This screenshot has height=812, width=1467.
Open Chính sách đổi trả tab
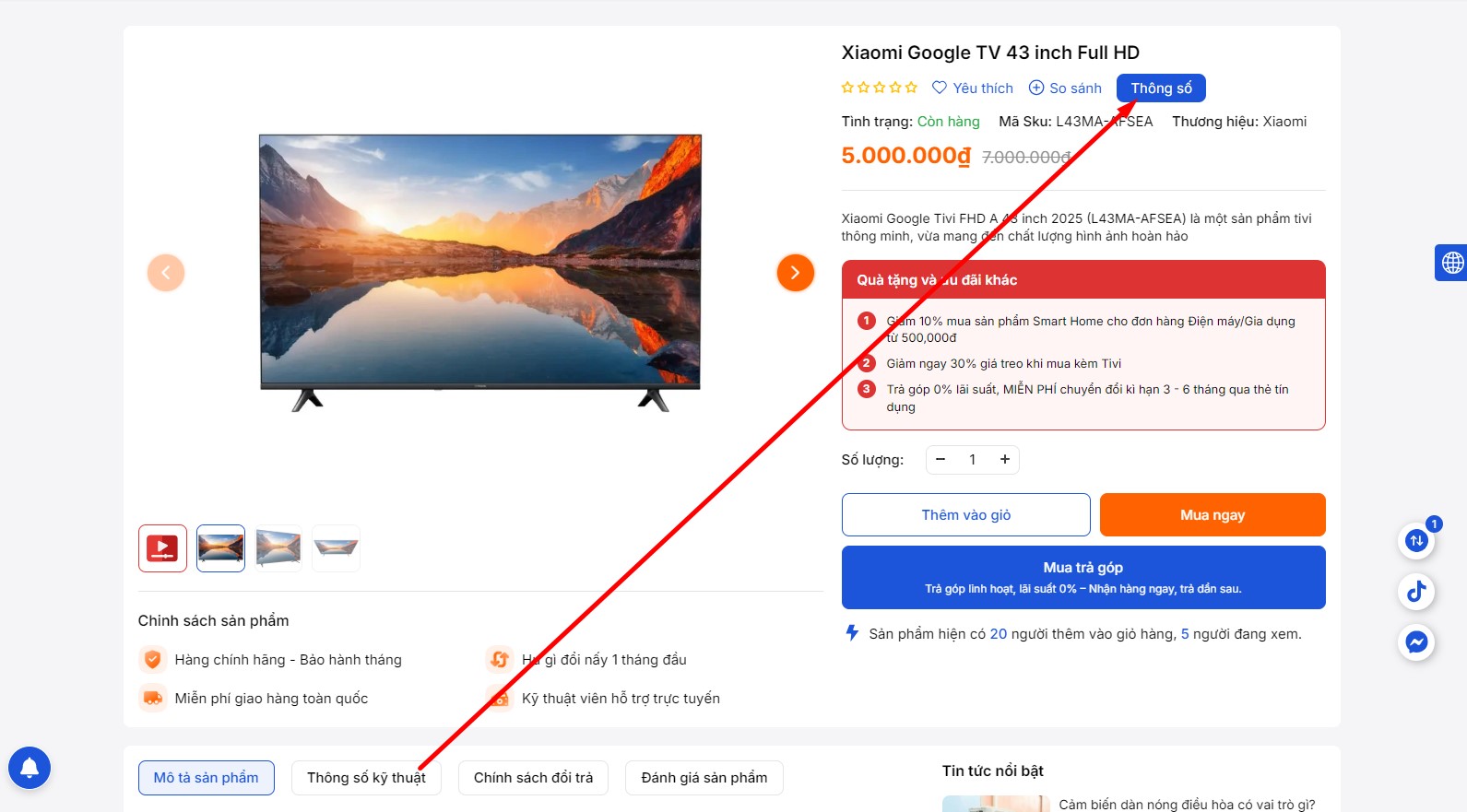(534, 778)
